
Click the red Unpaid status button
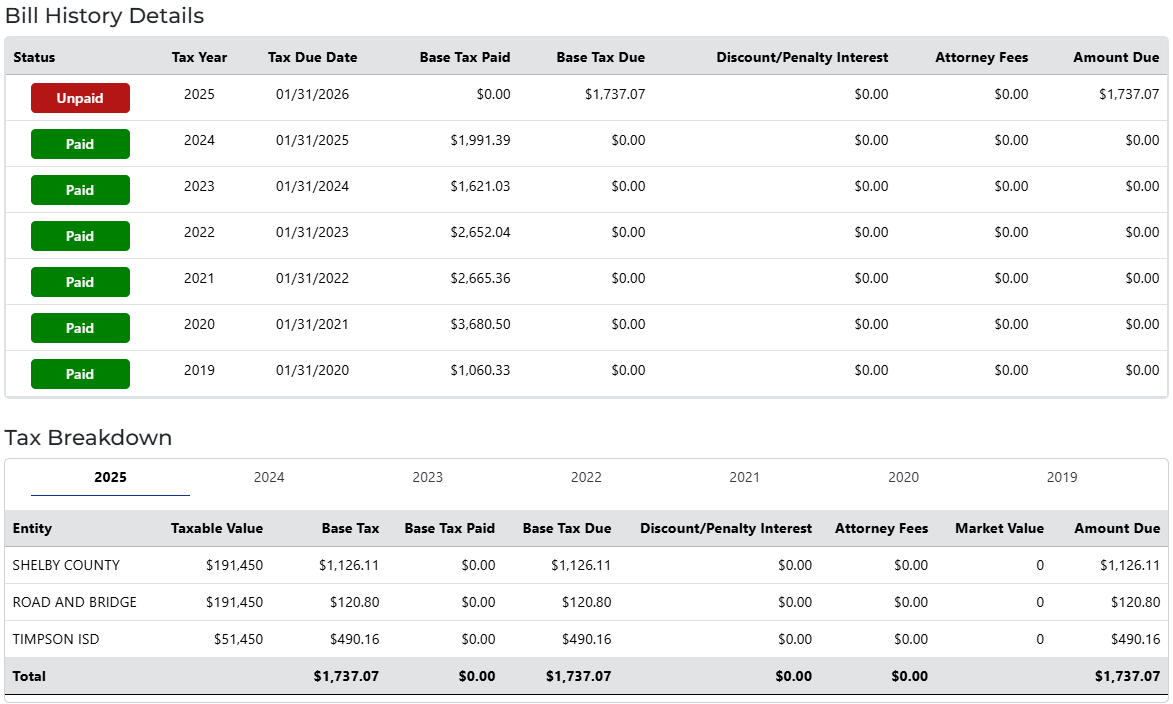[80, 98]
